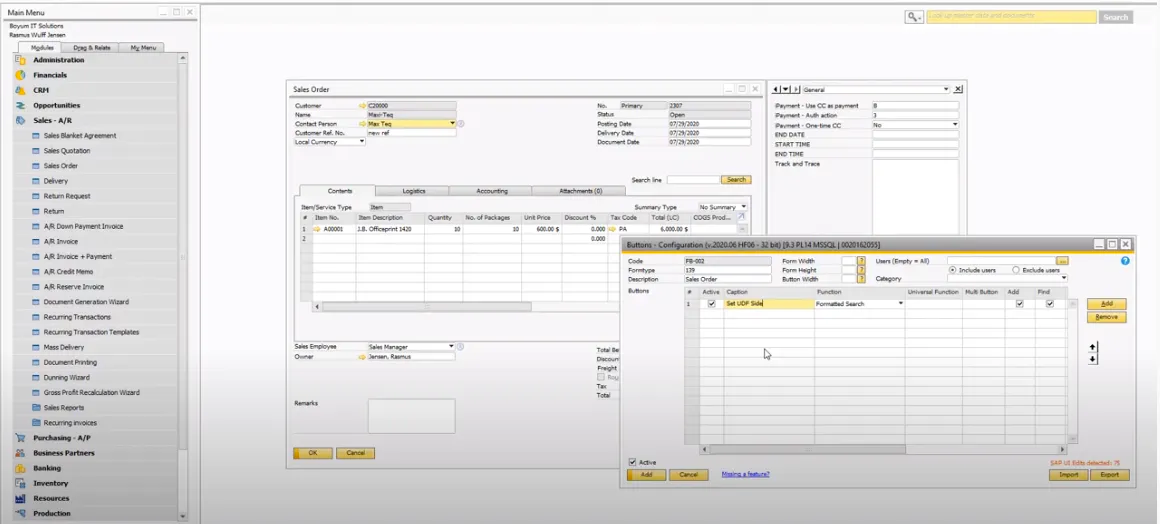Click the OK button in Sales Order
The width and height of the screenshot is (1160, 524).
313,453
